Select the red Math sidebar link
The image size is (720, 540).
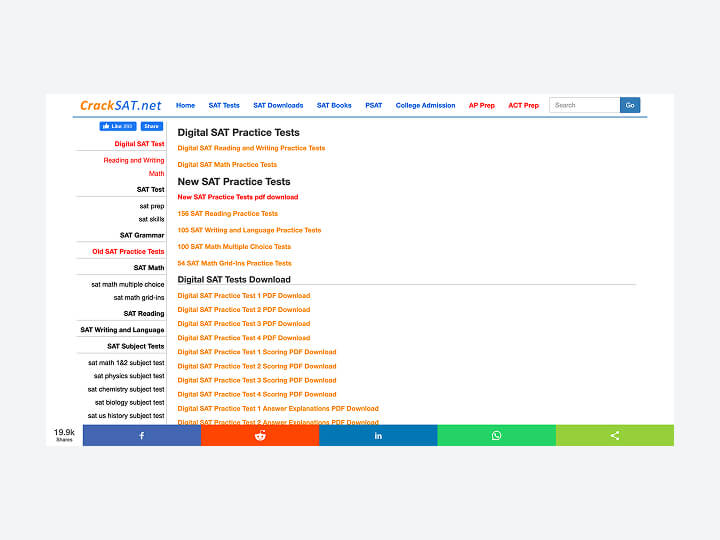[157, 174]
